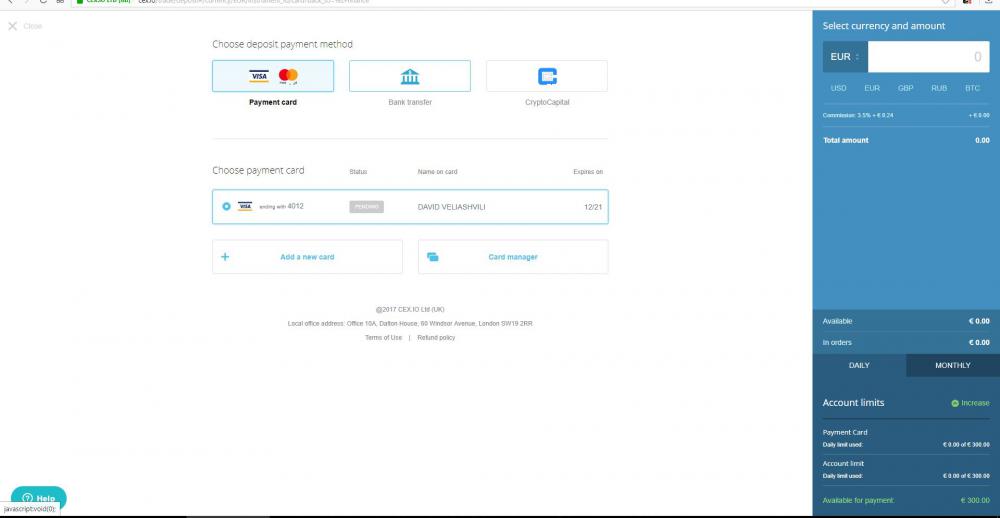Select the Visa/Mastercard payment card icon

pyautogui.click(x=273, y=76)
